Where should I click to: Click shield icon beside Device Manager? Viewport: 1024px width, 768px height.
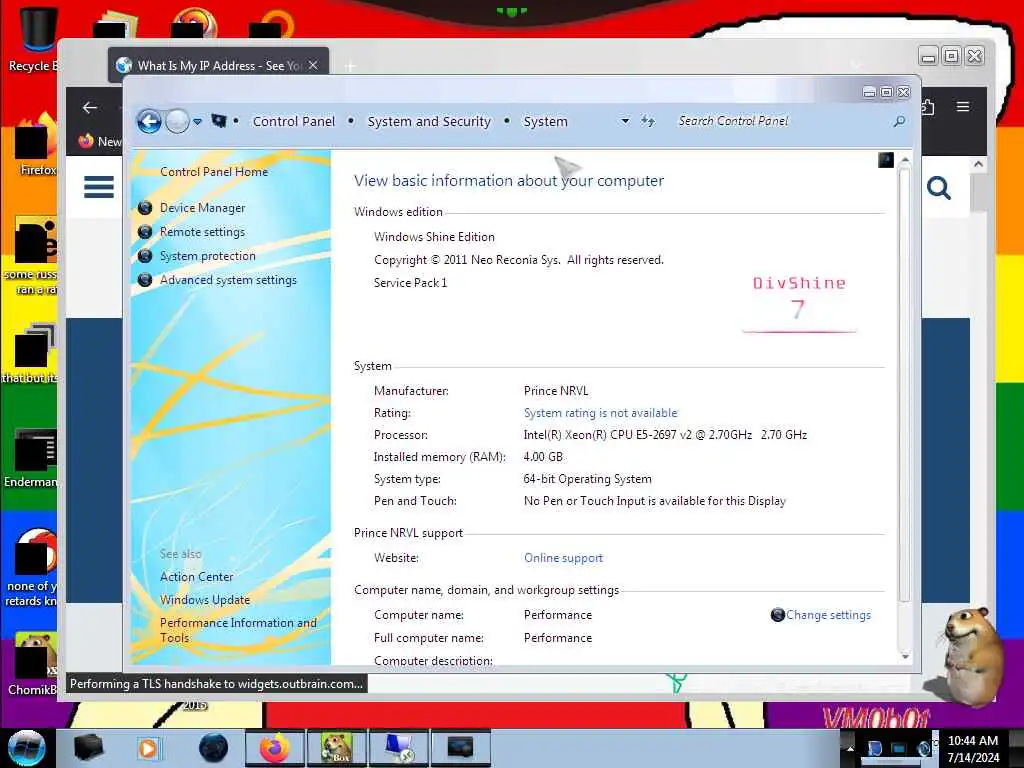coord(145,208)
